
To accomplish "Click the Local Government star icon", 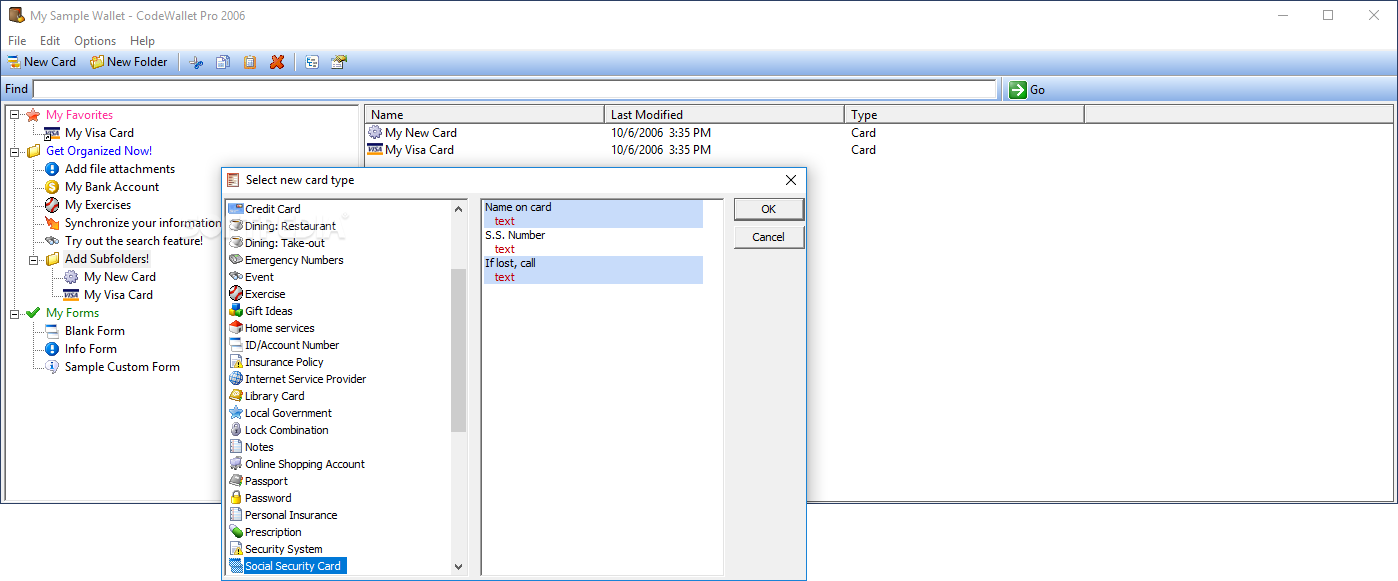I will (236, 413).
